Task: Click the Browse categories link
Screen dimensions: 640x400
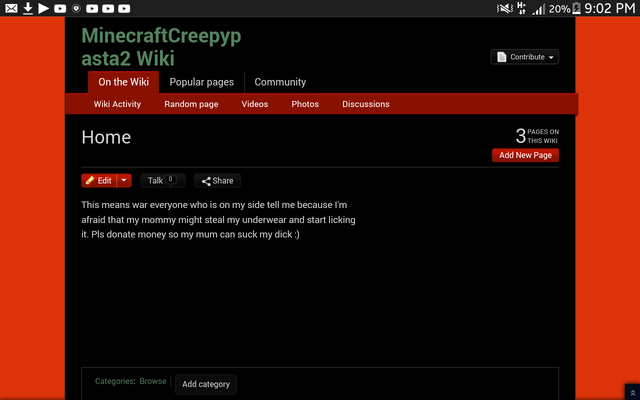Action: point(153,381)
